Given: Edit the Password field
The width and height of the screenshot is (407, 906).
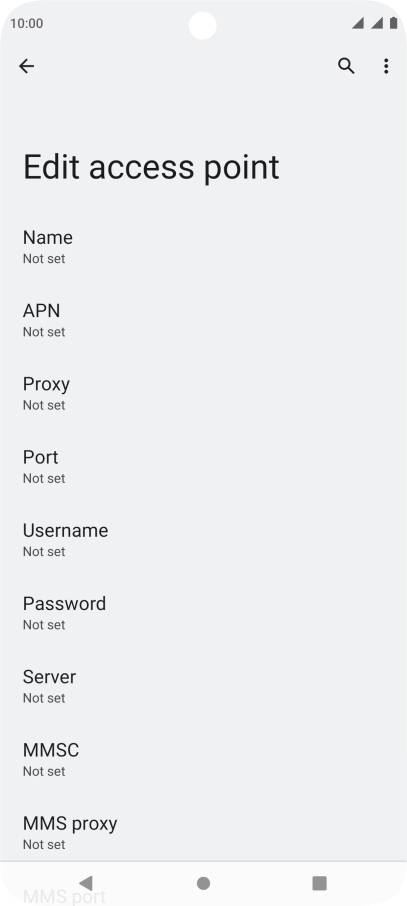Looking at the screenshot, I should pos(204,613).
